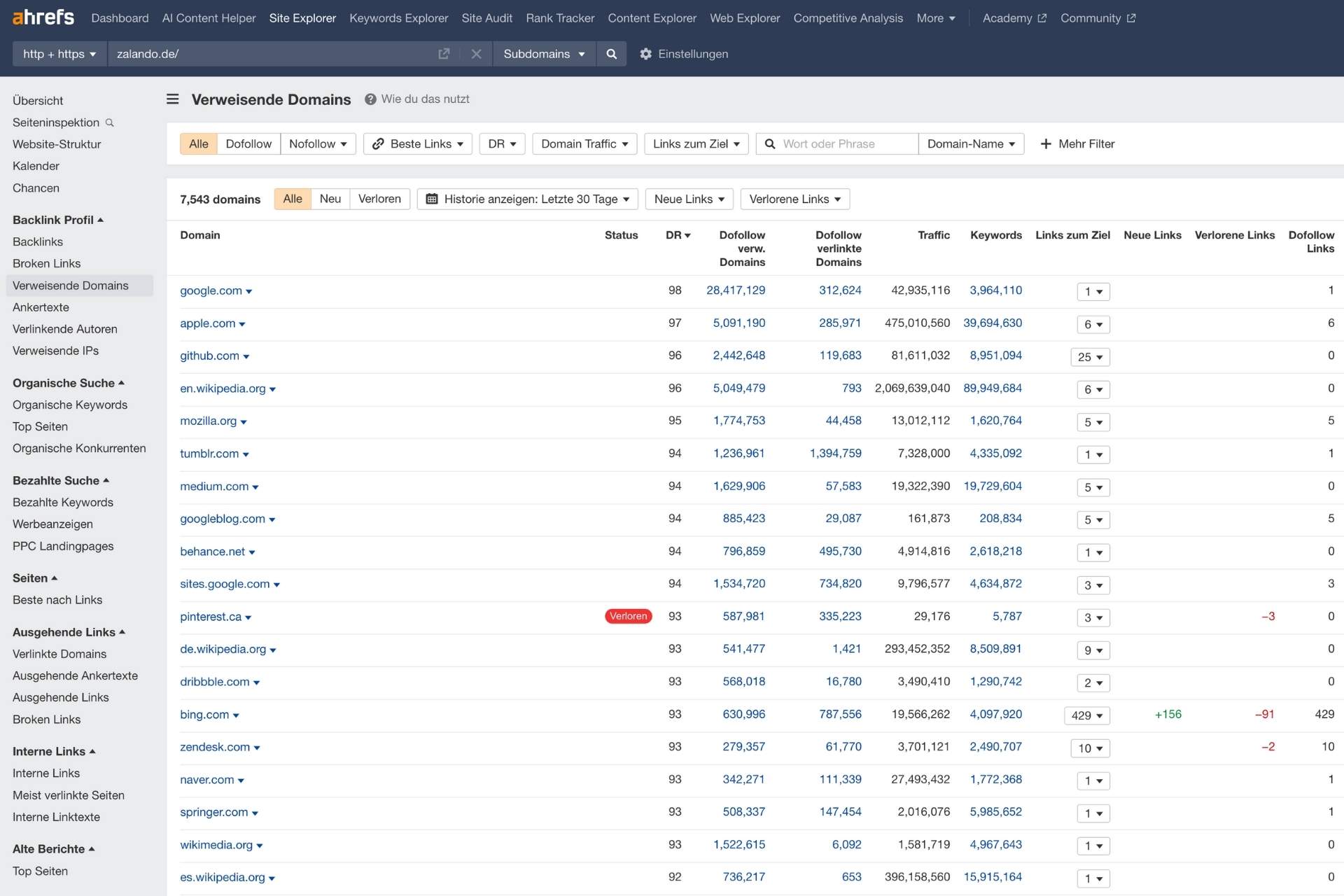1344x896 pixels.
Task: Open Academy external link
Action: 1014,18
